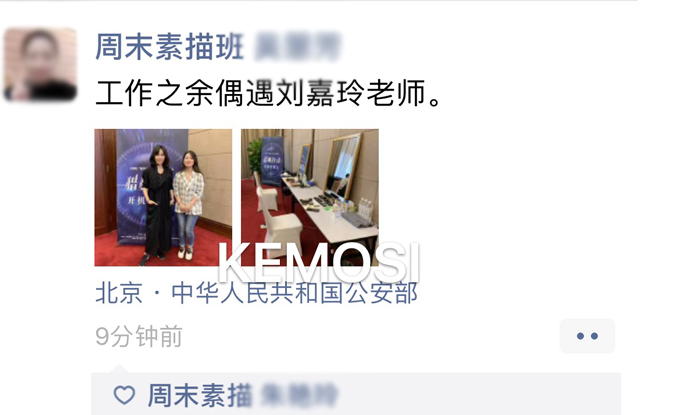Tap the heart like icon
Image resolution: width=673 pixels, height=415 pixels.
[x=124, y=394]
